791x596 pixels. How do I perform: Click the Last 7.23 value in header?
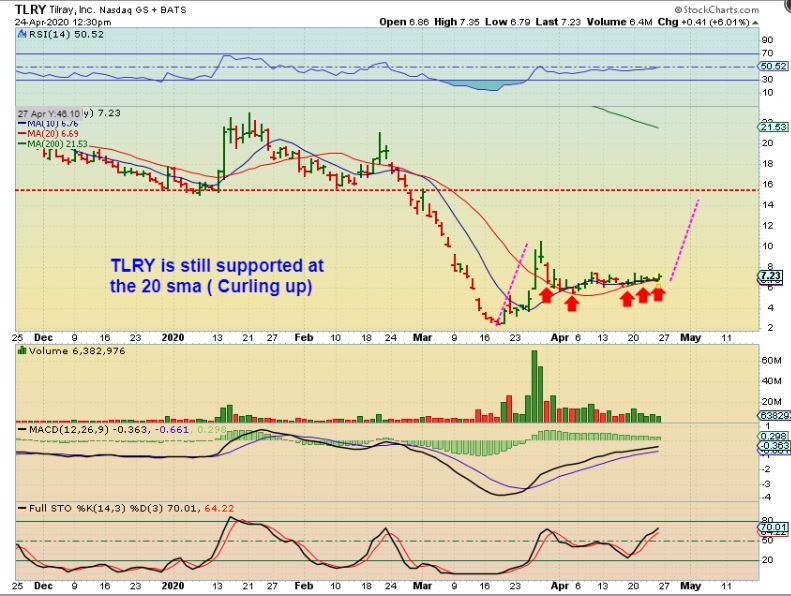click(x=558, y=22)
